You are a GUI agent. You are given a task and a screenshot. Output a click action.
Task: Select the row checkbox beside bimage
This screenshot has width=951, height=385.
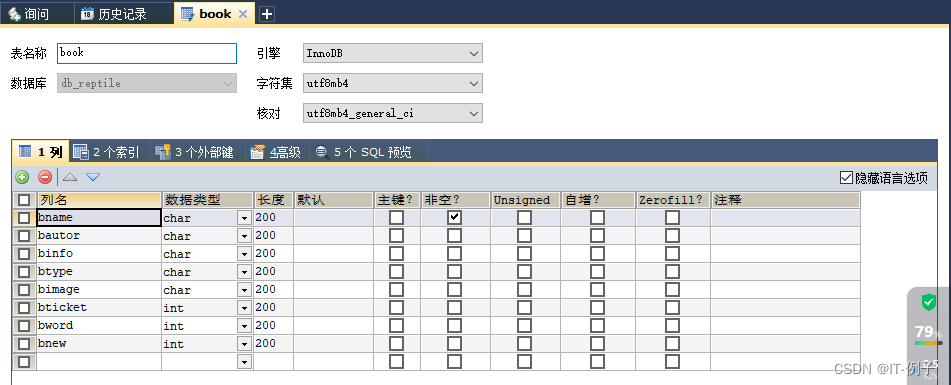[24, 290]
